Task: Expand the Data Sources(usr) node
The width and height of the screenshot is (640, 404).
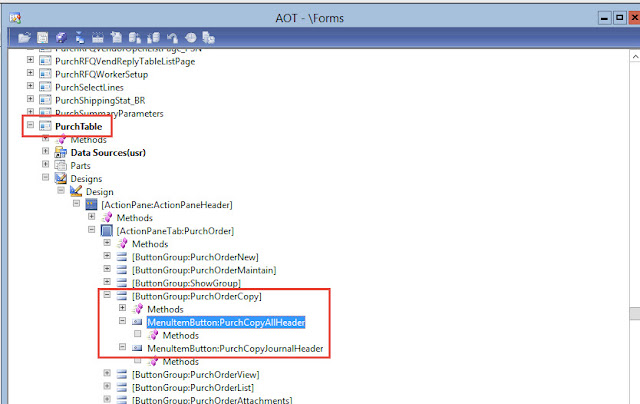Action: point(45,151)
